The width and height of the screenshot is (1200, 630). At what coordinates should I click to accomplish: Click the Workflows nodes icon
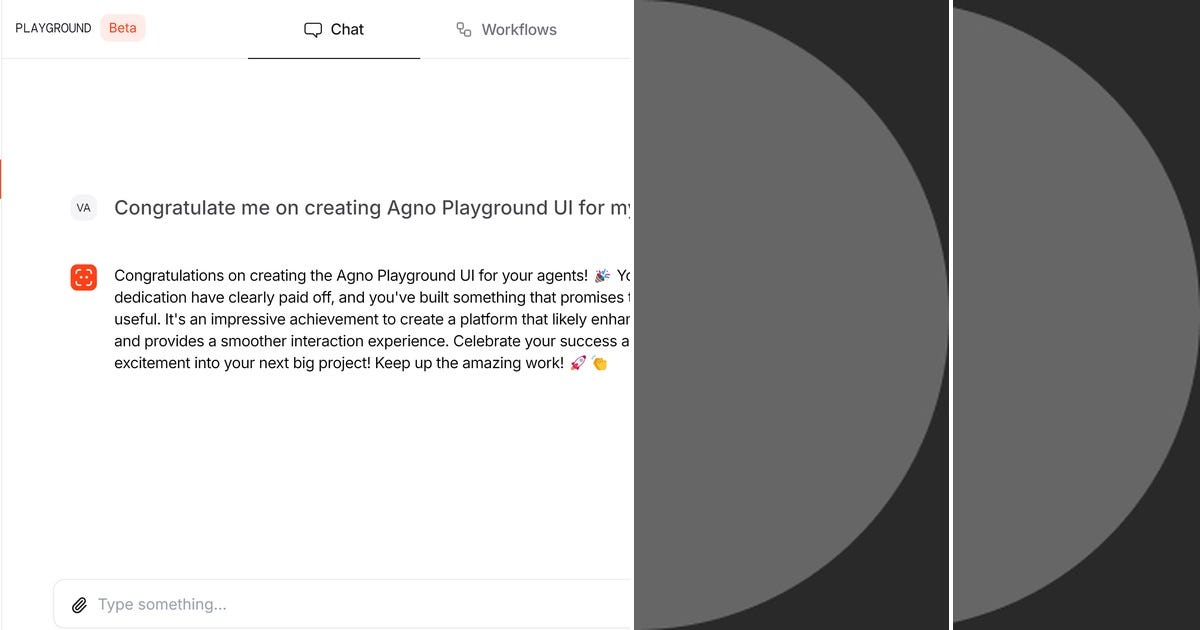[x=463, y=29]
